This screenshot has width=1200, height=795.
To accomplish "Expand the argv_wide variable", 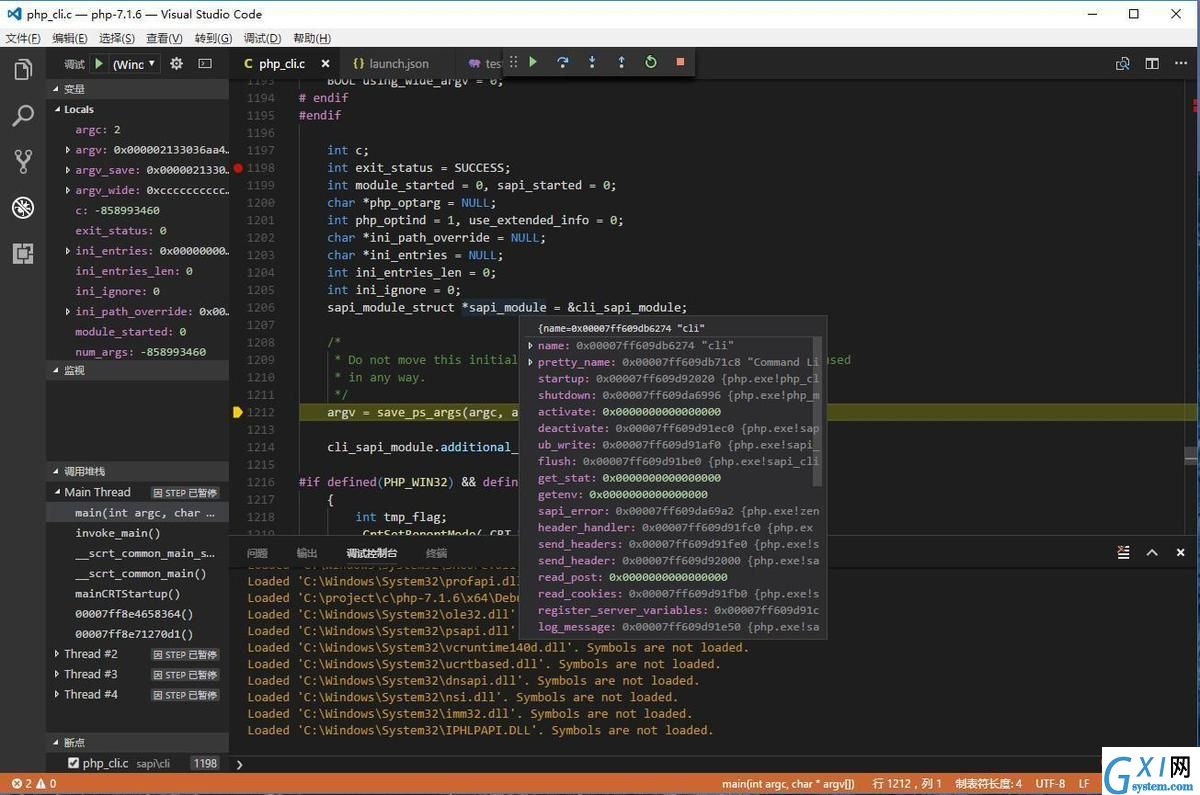I will point(68,190).
